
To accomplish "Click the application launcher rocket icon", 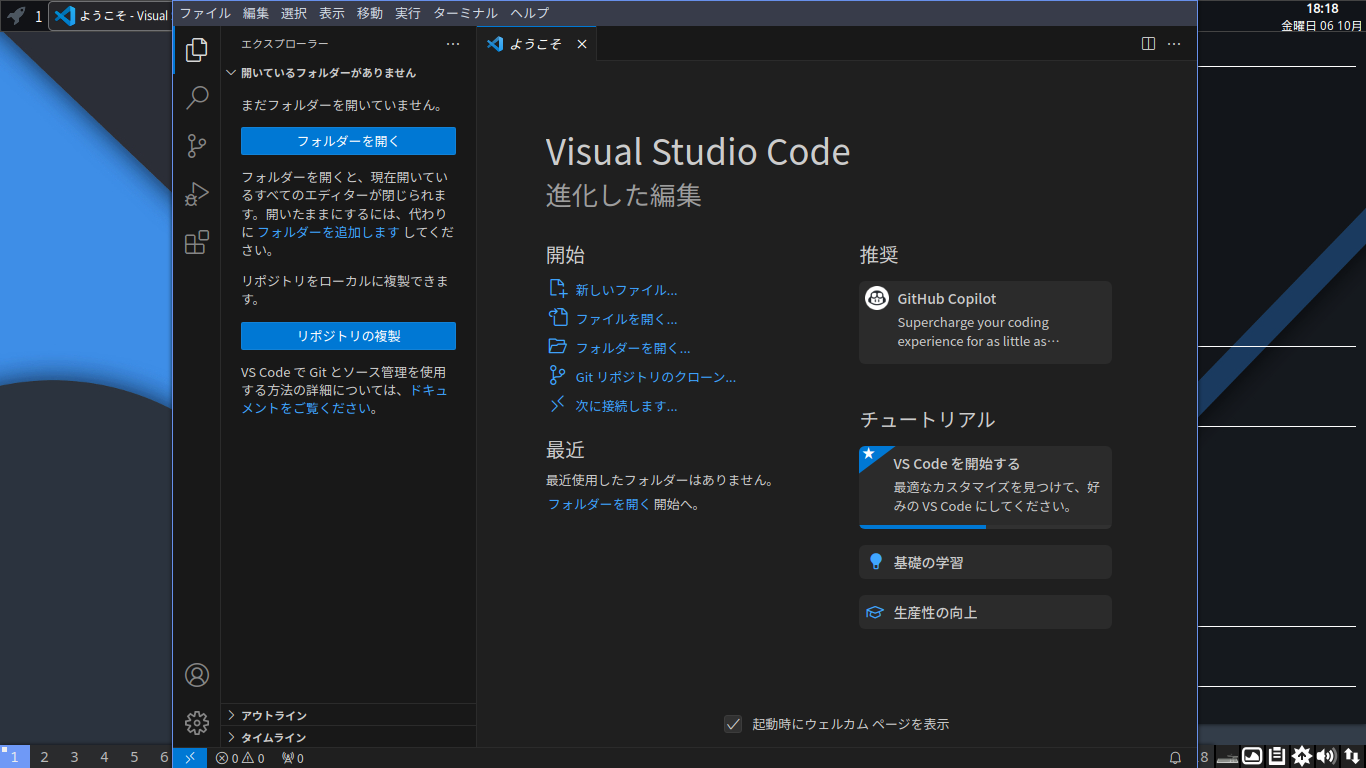I will tap(16, 16).
